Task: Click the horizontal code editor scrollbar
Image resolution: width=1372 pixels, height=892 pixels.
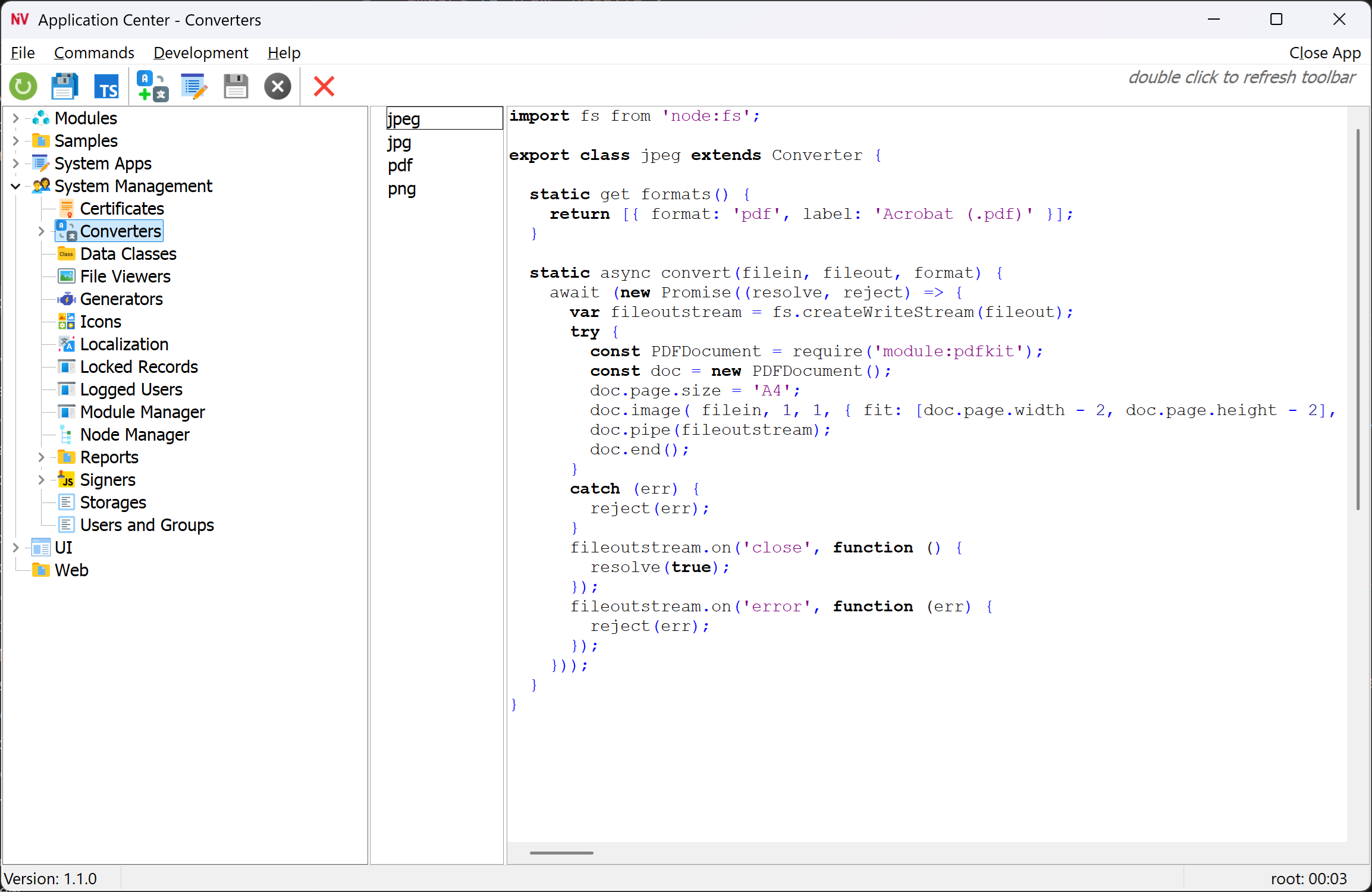Action: click(561, 853)
